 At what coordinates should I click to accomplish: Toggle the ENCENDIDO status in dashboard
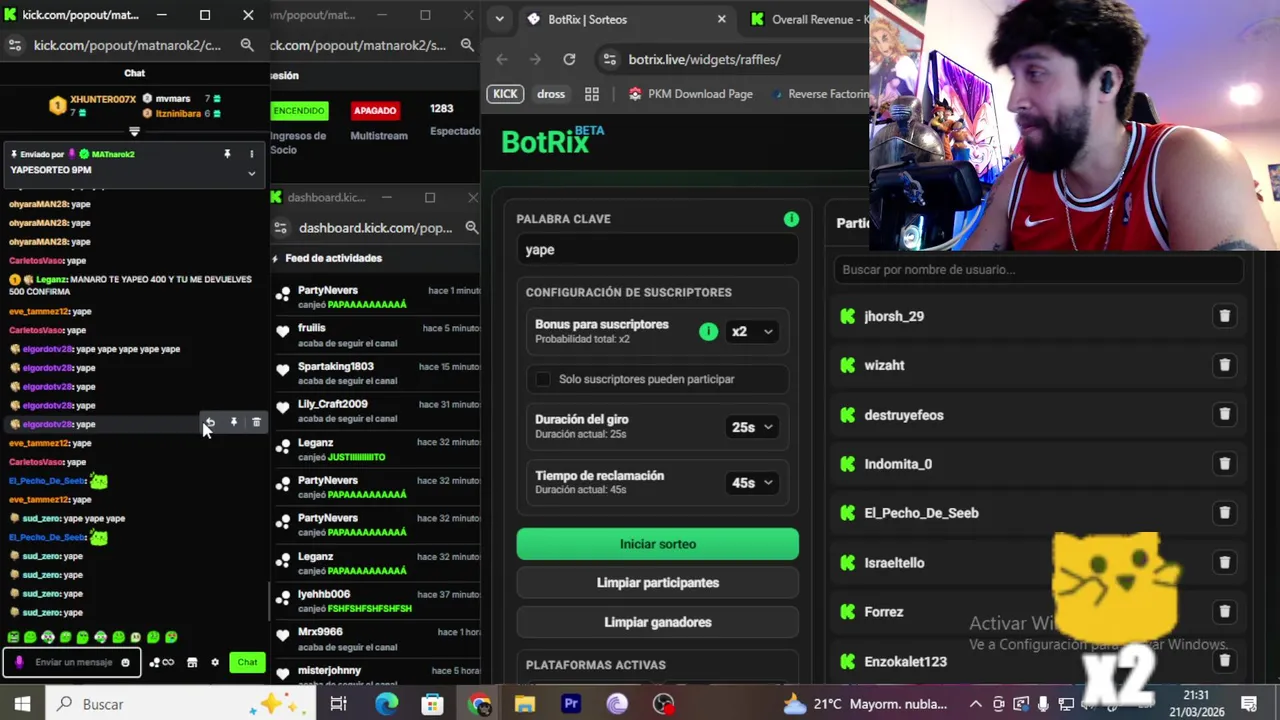299,110
